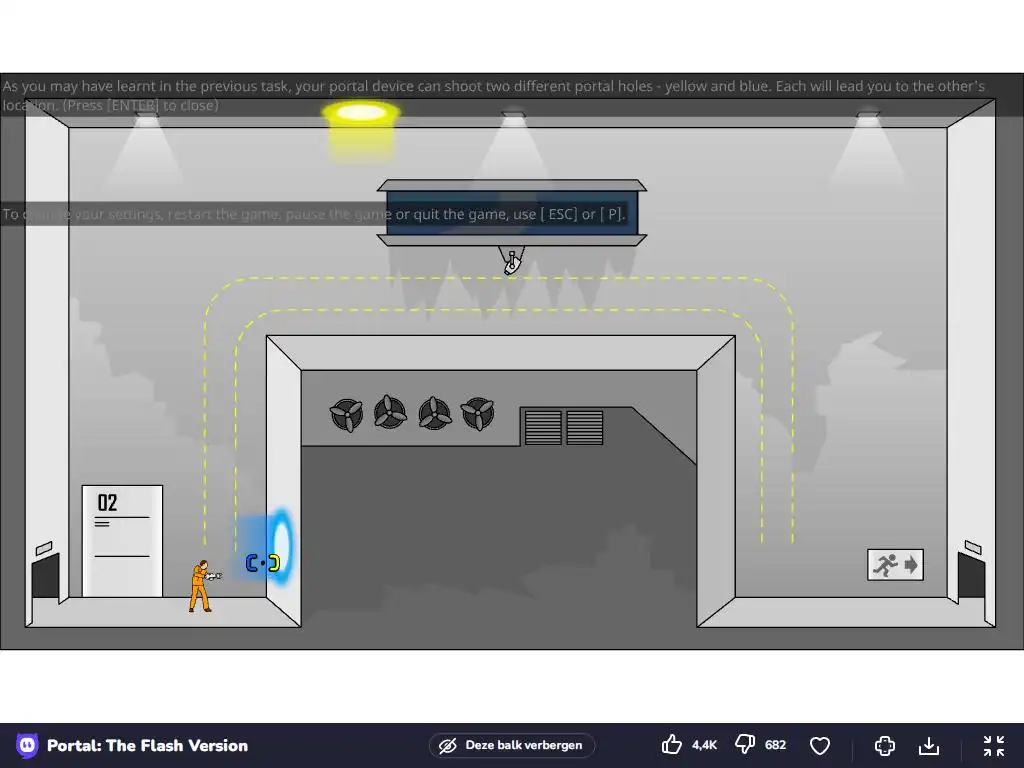This screenshot has height=768, width=1024.
Task: Click the third ventilation fan
Action: coord(434,413)
